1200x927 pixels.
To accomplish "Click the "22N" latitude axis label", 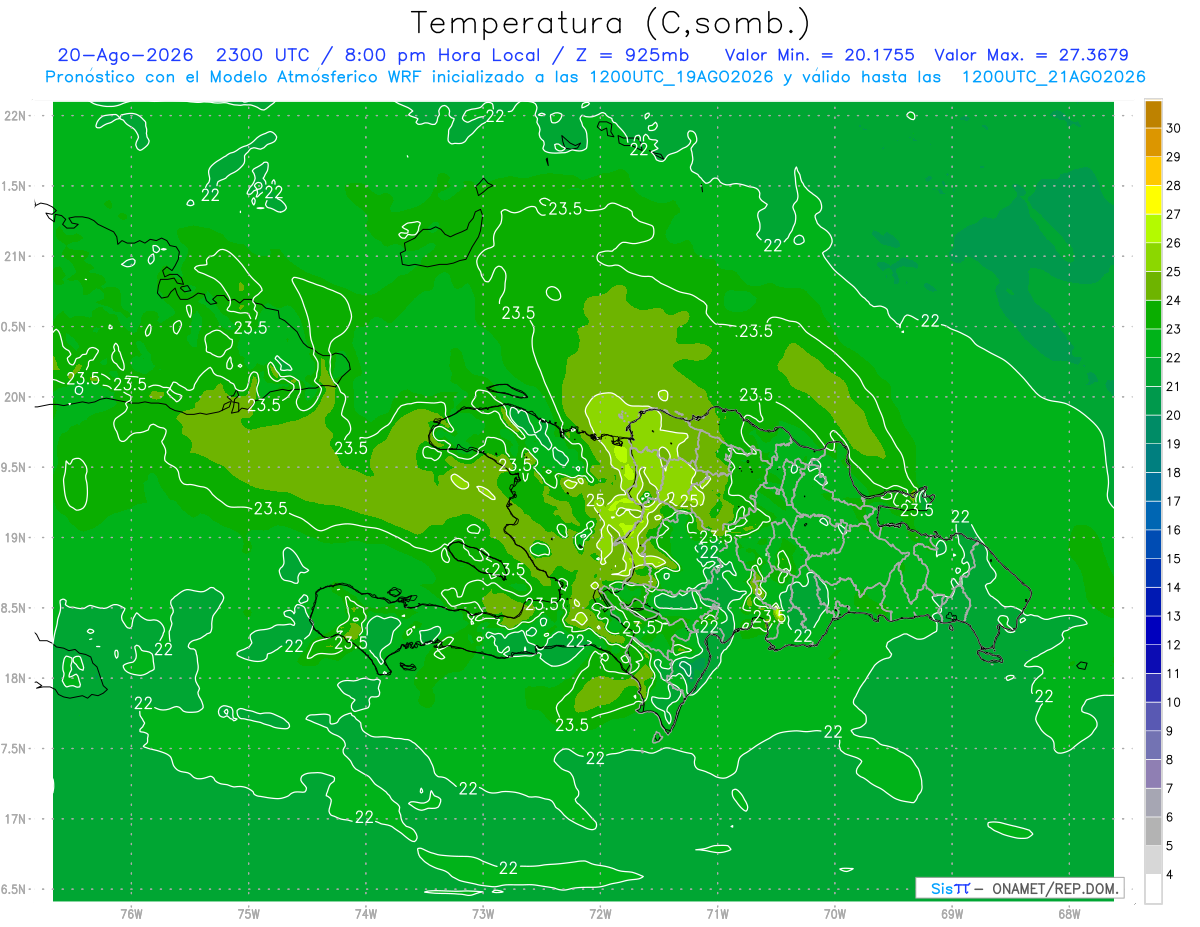I will click(x=17, y=115).
